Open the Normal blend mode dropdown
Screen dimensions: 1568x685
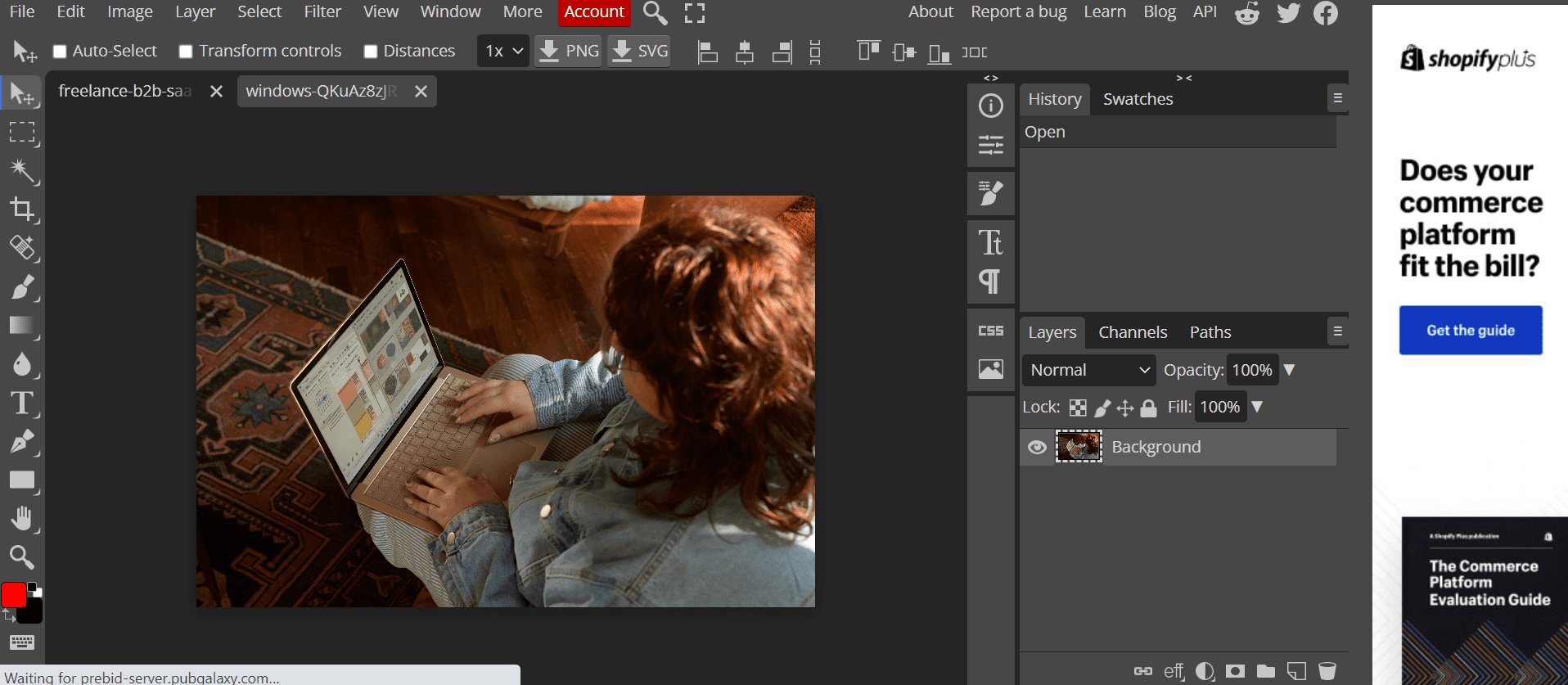(1088, 370)
